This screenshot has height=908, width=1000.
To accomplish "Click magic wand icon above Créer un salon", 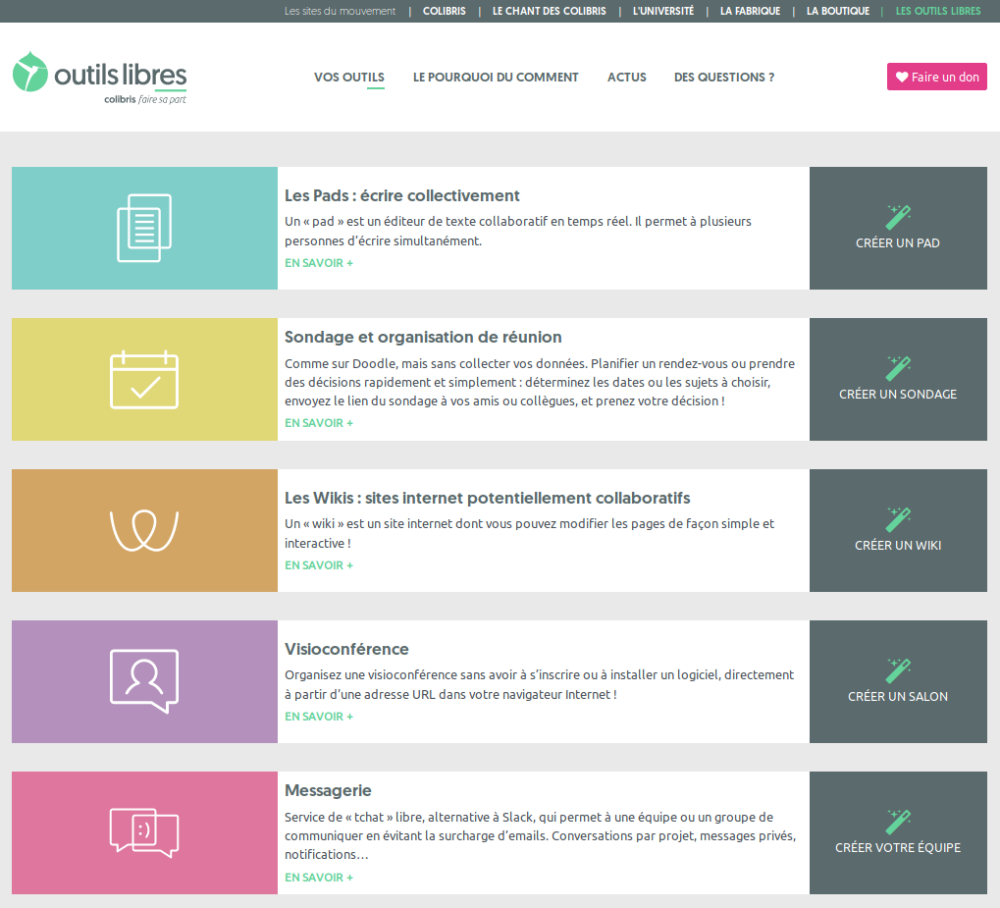I will point(898,671).
